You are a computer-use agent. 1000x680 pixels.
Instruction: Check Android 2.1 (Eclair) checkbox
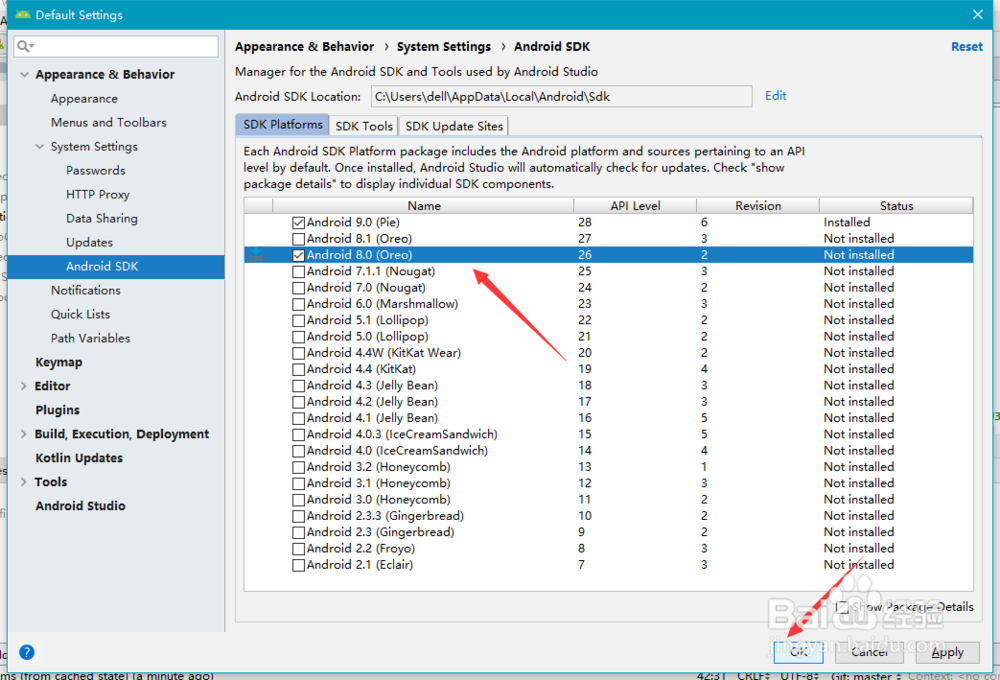(298, 565)
